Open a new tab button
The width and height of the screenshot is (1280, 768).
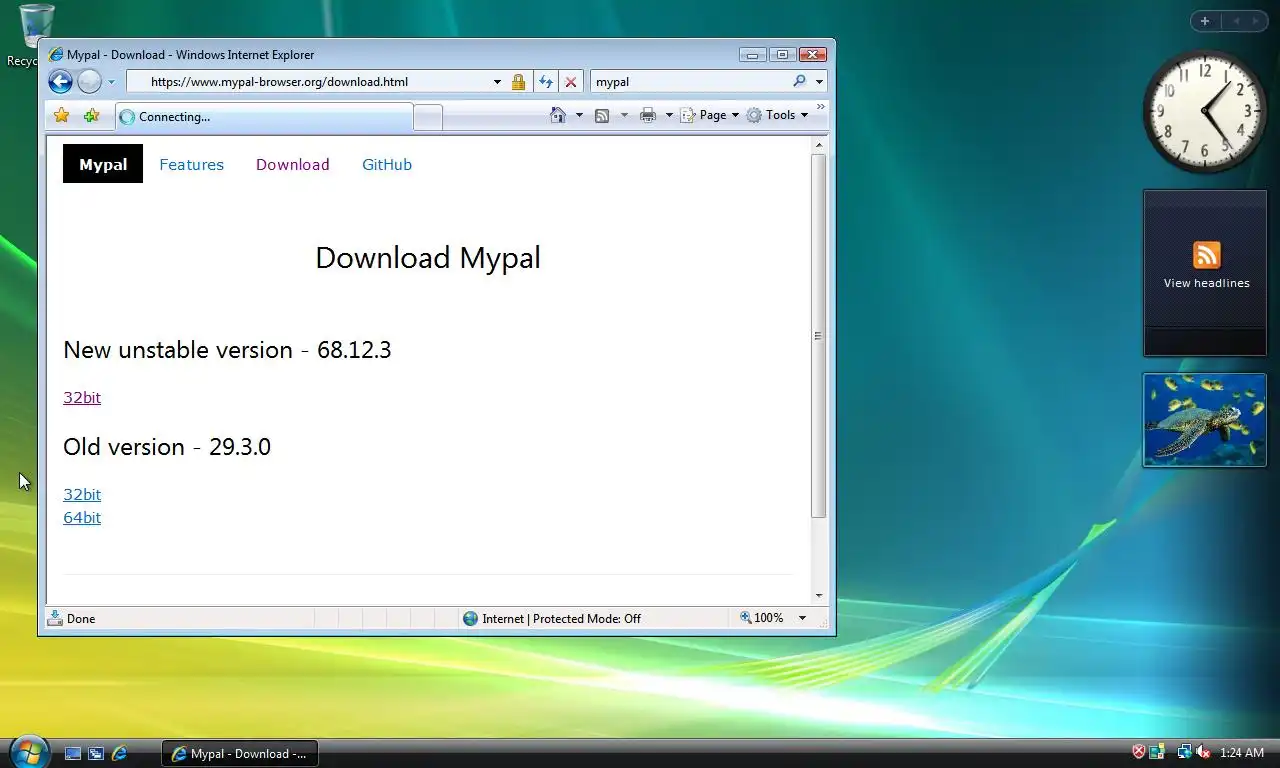click(428, 117)
